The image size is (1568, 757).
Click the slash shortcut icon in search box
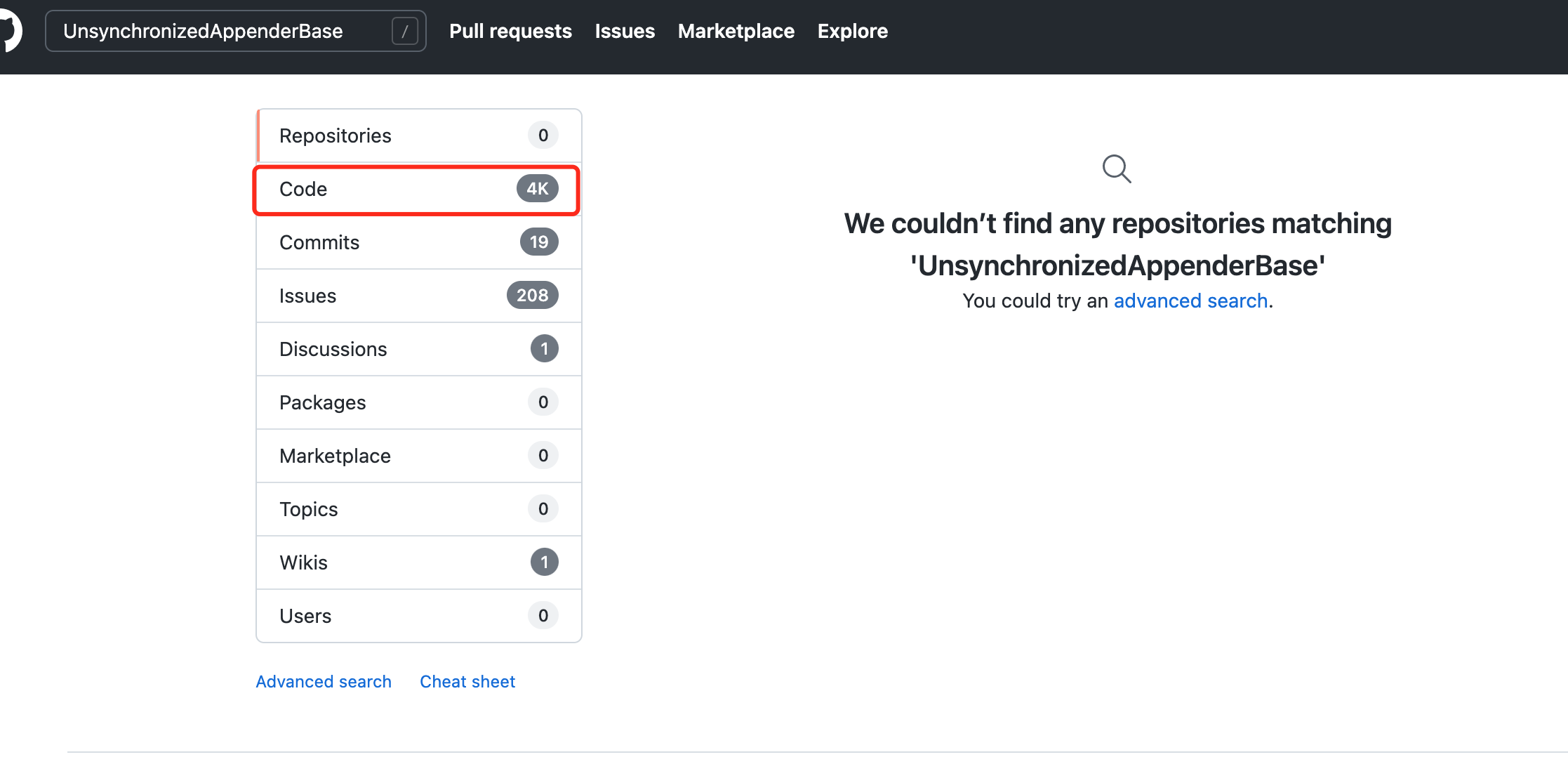(x=405, y=31)
